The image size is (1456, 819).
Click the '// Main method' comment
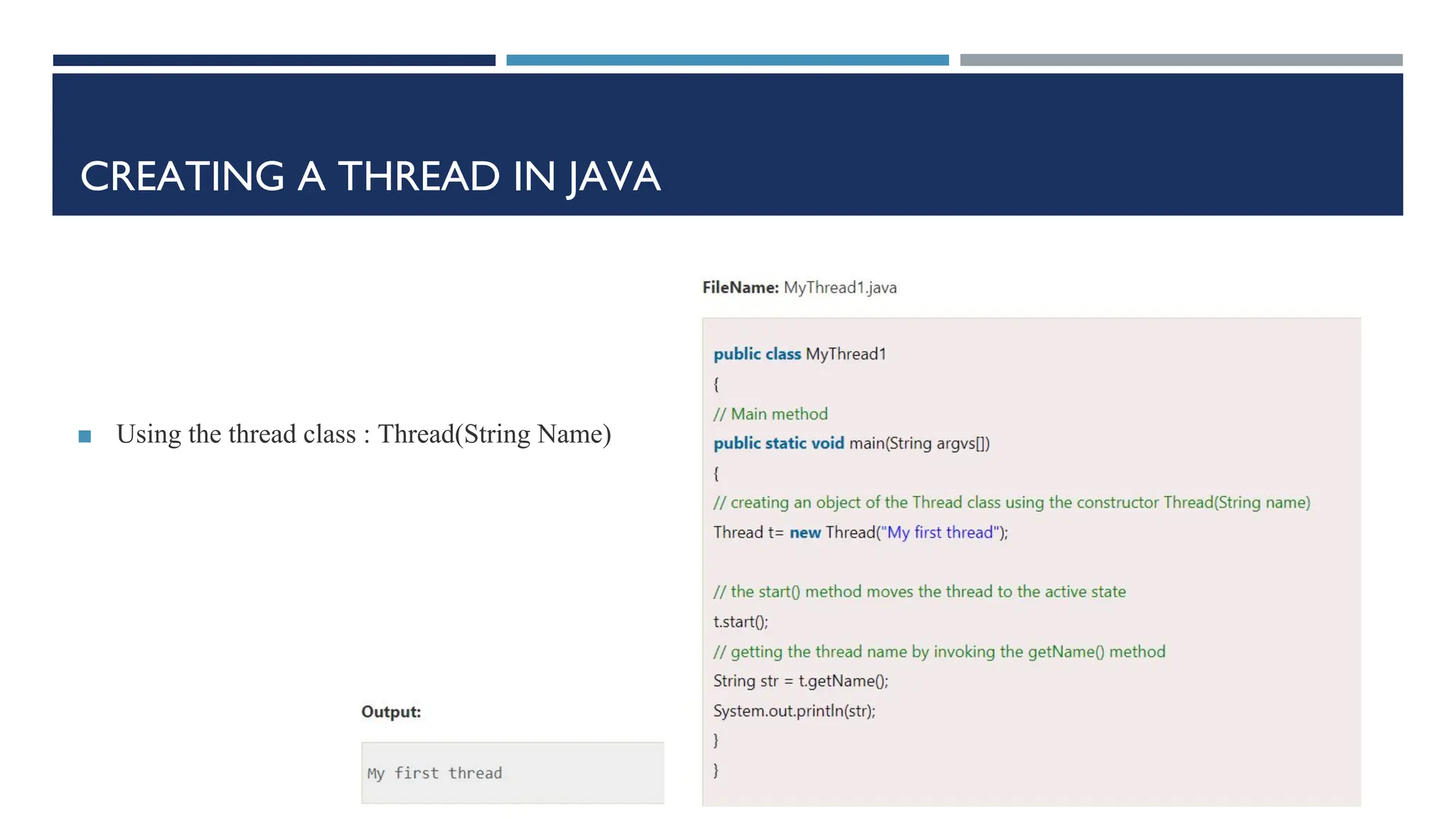(771, 414)
